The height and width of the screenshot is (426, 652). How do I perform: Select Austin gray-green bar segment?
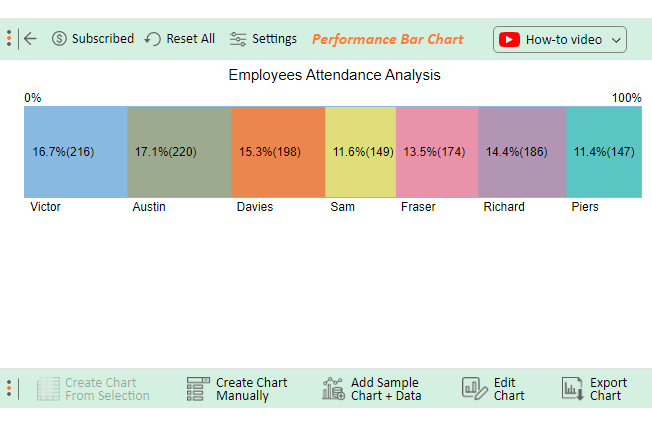(x=179, y=152)
